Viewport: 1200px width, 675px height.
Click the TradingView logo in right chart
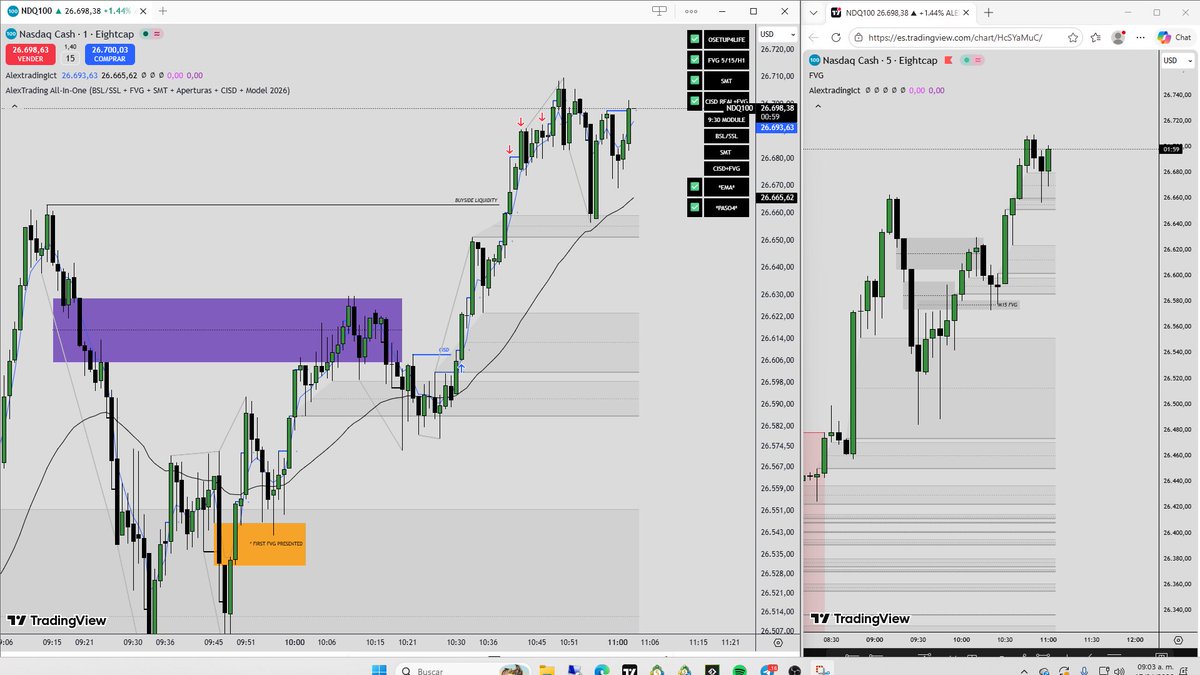pyautogui.click(x=860, y=619)
